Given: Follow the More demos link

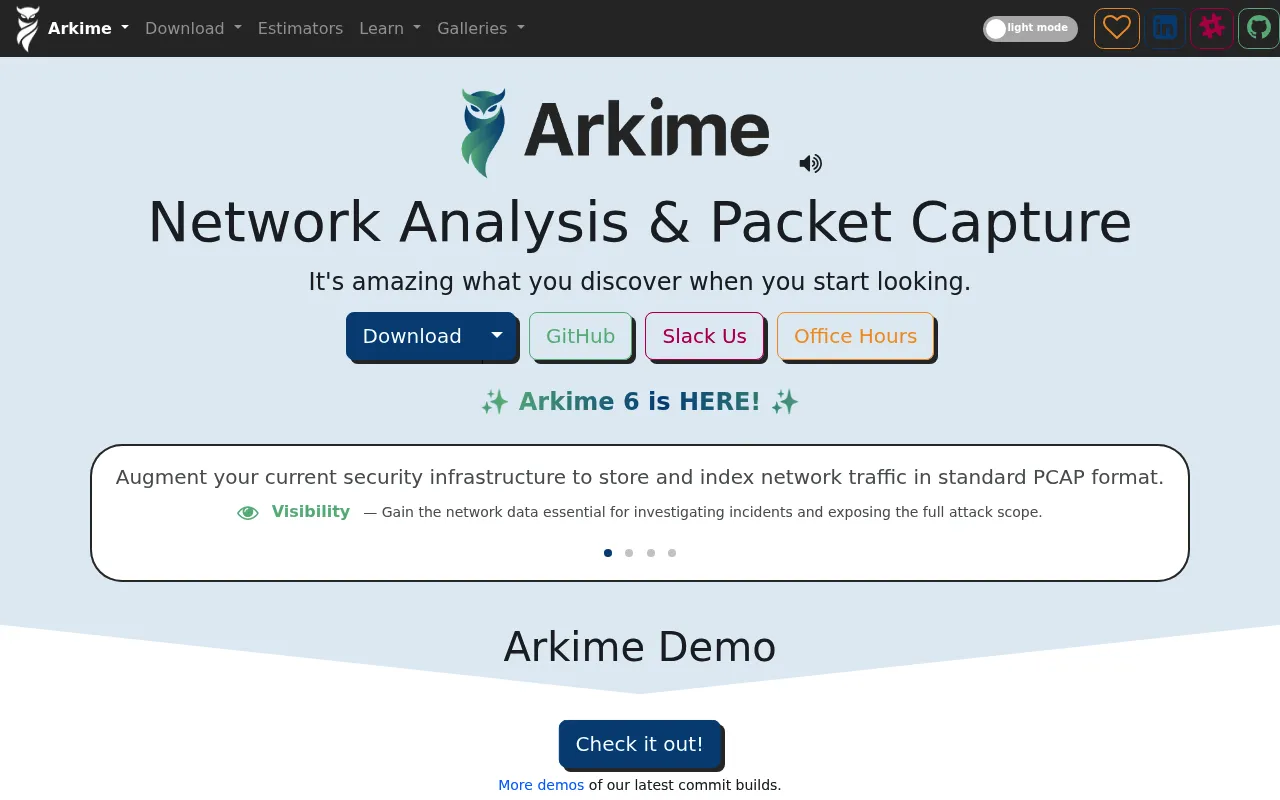Looking at the screenshot, I should (x=541, y=785).
